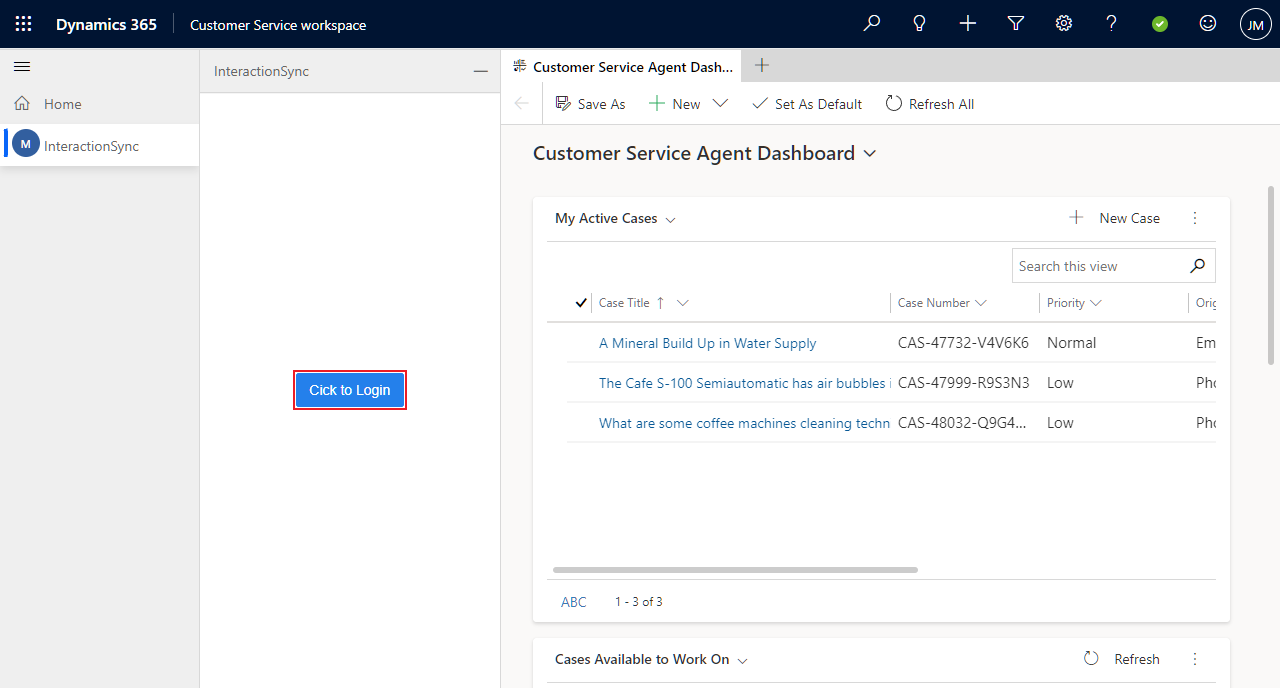Open quick create with the plus icon
This screenshot has width=1280, height=688.
pos(967,23)
